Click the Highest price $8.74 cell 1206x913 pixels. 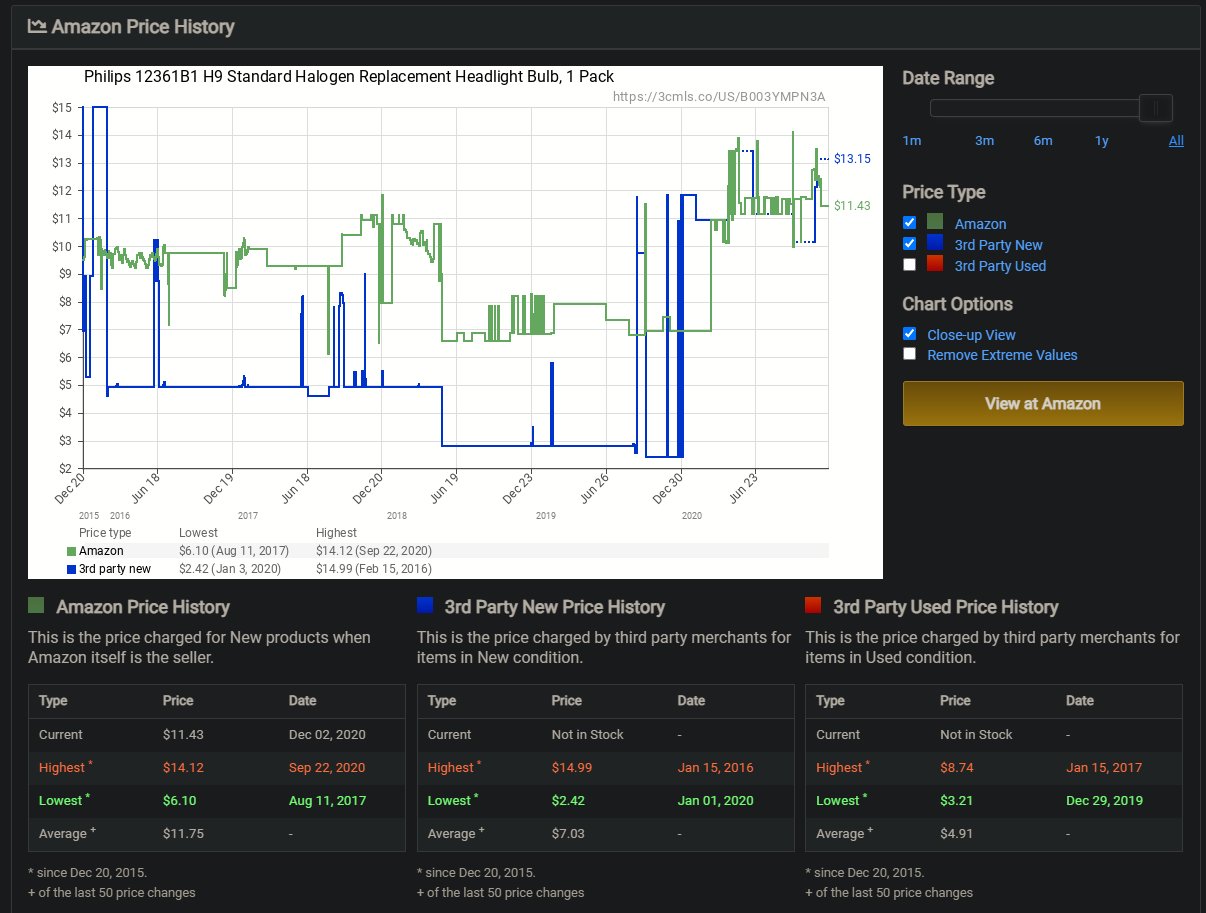(x=958, y=767)
